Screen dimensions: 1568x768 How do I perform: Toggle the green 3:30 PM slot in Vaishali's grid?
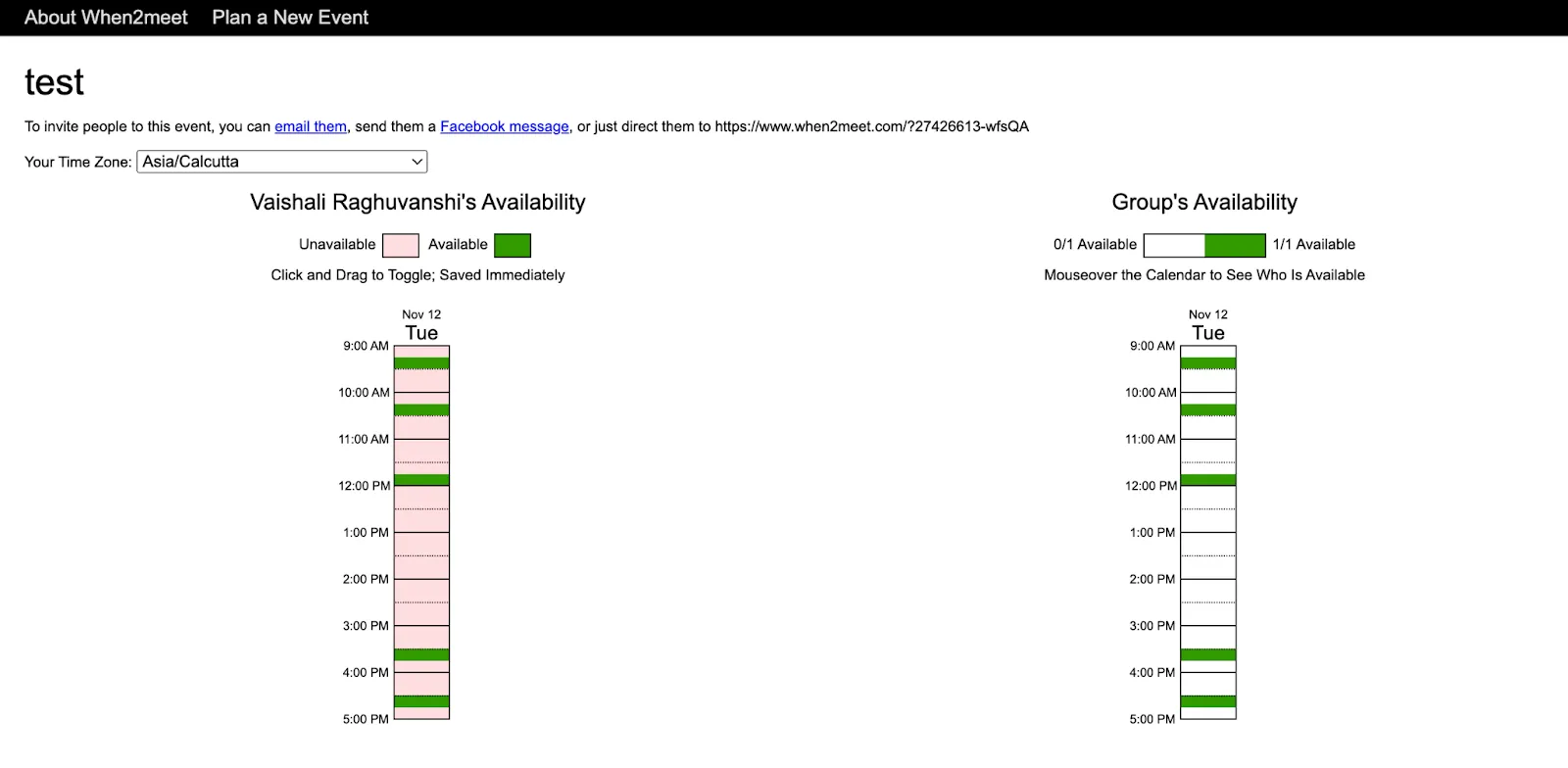click(x=421, y=655)
